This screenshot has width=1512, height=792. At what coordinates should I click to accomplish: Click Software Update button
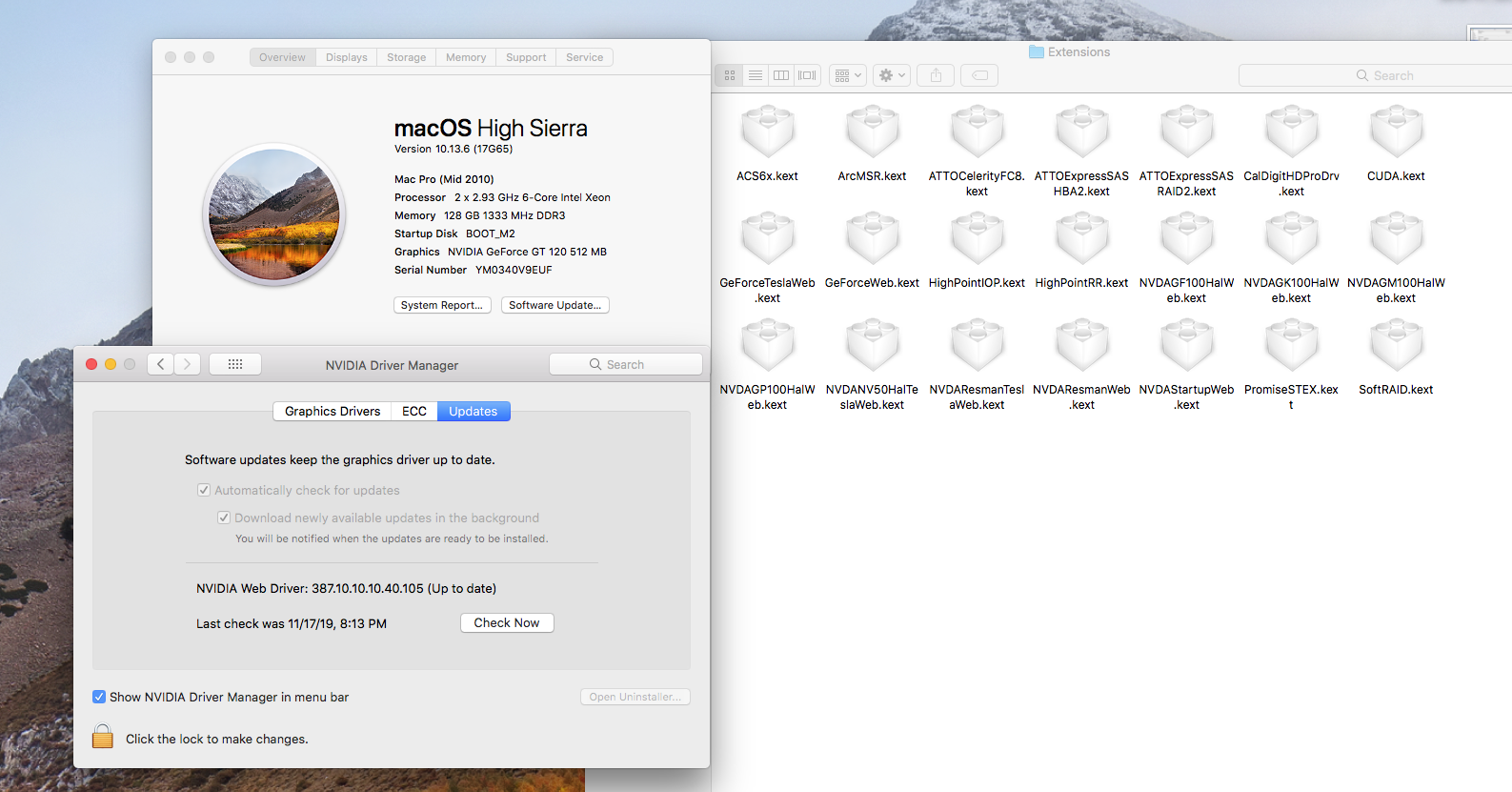(x=555, y=305)
